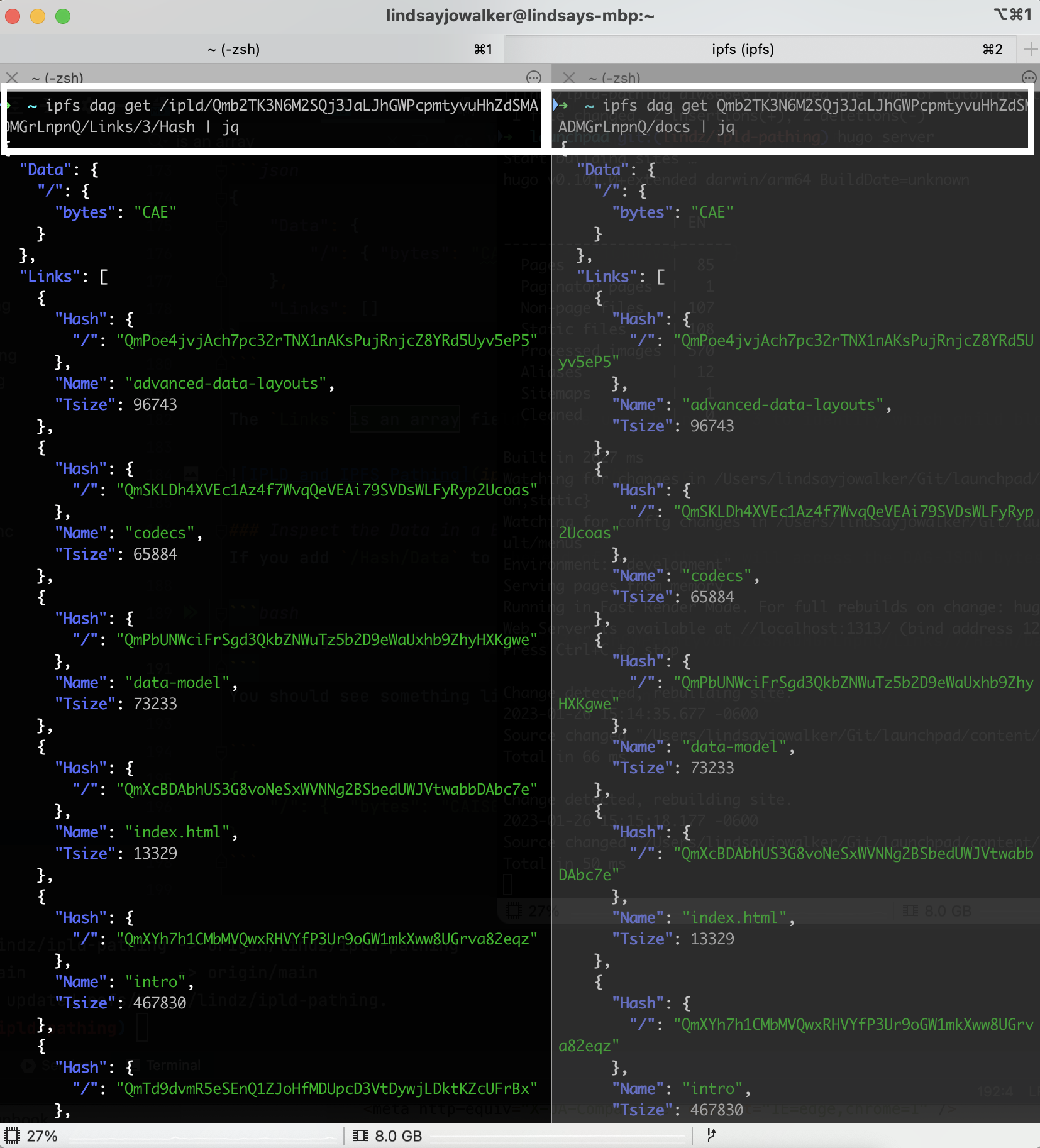Click the left pane title "~ (-zsh)"
Screen dimensions: 1040x1148
57,78
